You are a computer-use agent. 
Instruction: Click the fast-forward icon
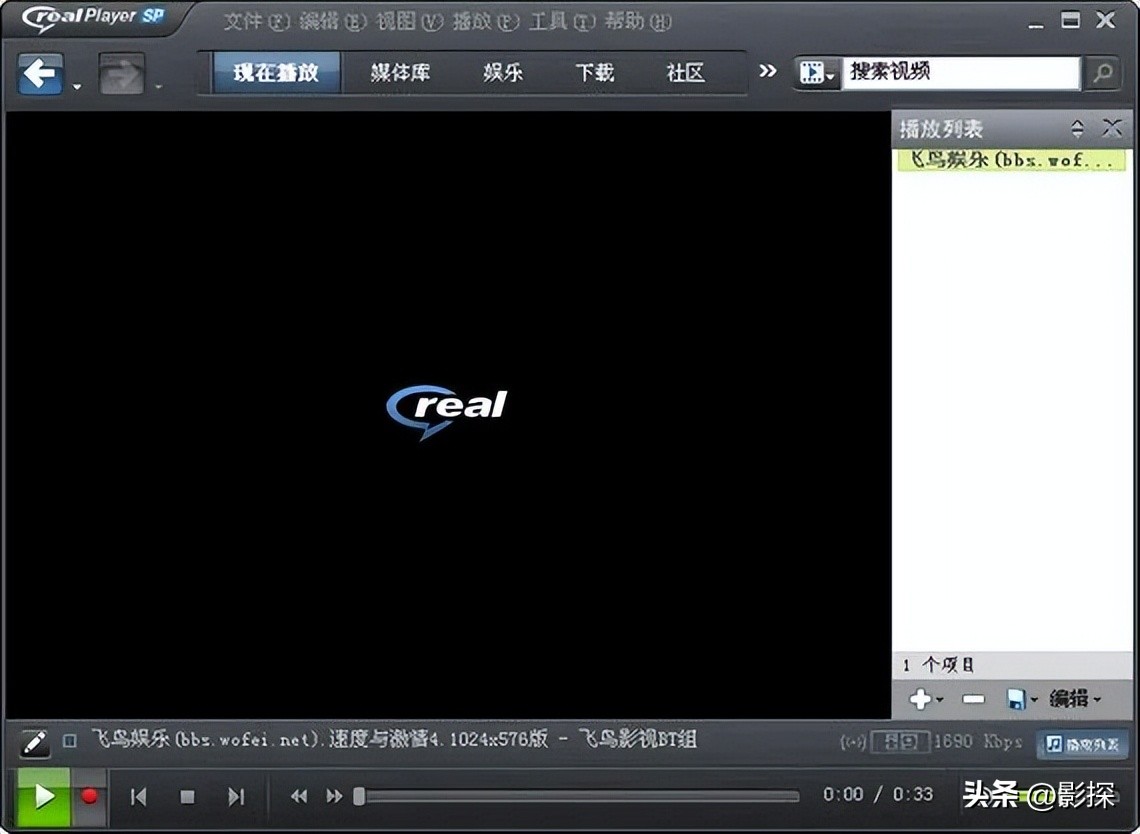tap(334, 795)
